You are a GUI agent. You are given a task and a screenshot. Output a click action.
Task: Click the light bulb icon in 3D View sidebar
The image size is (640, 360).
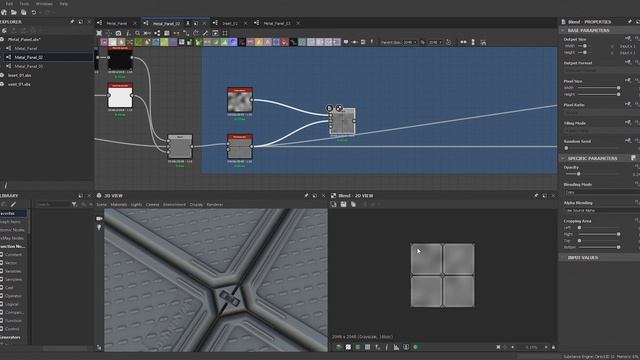99,227
